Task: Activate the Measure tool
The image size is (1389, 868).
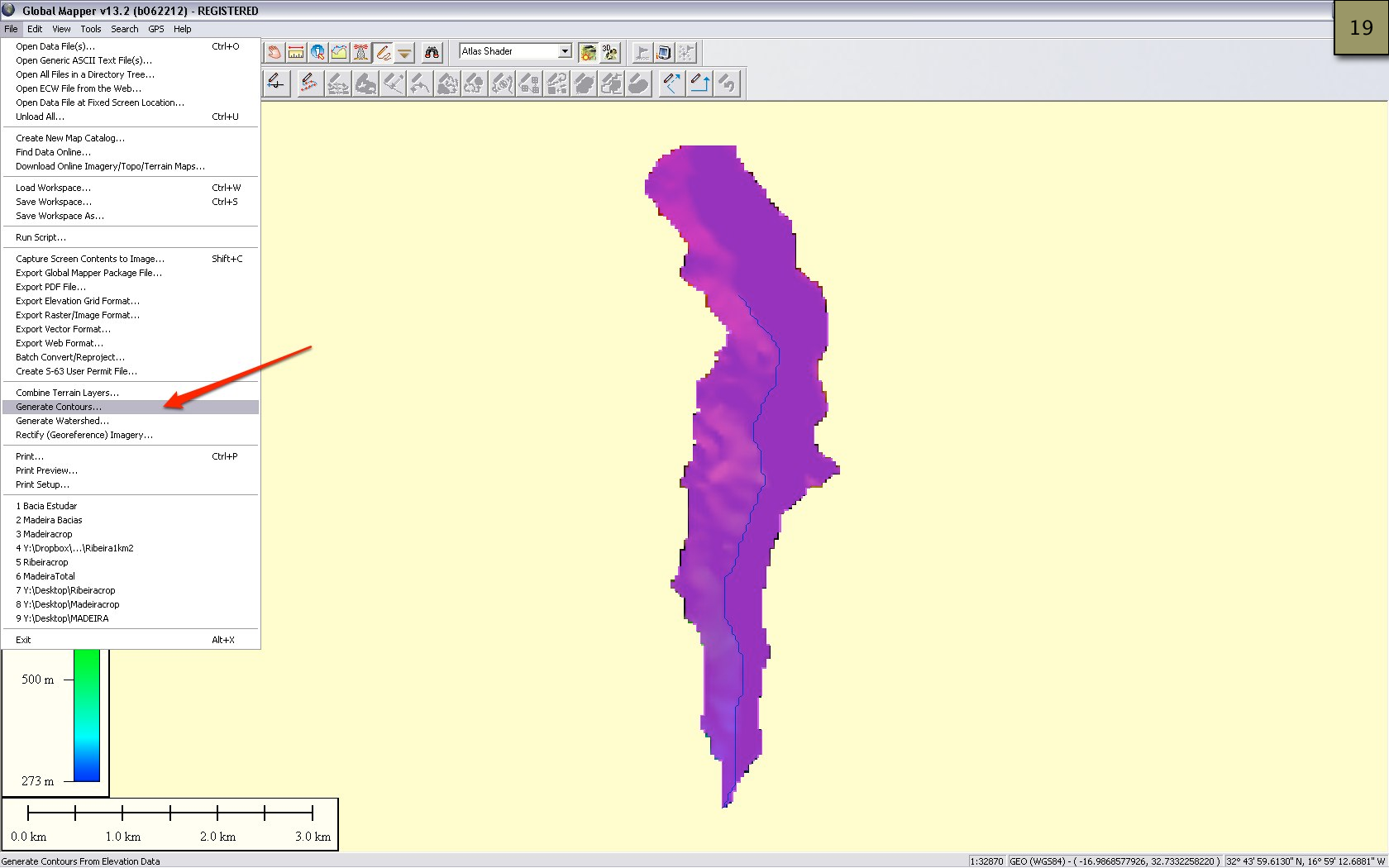Action: point(295,51)
